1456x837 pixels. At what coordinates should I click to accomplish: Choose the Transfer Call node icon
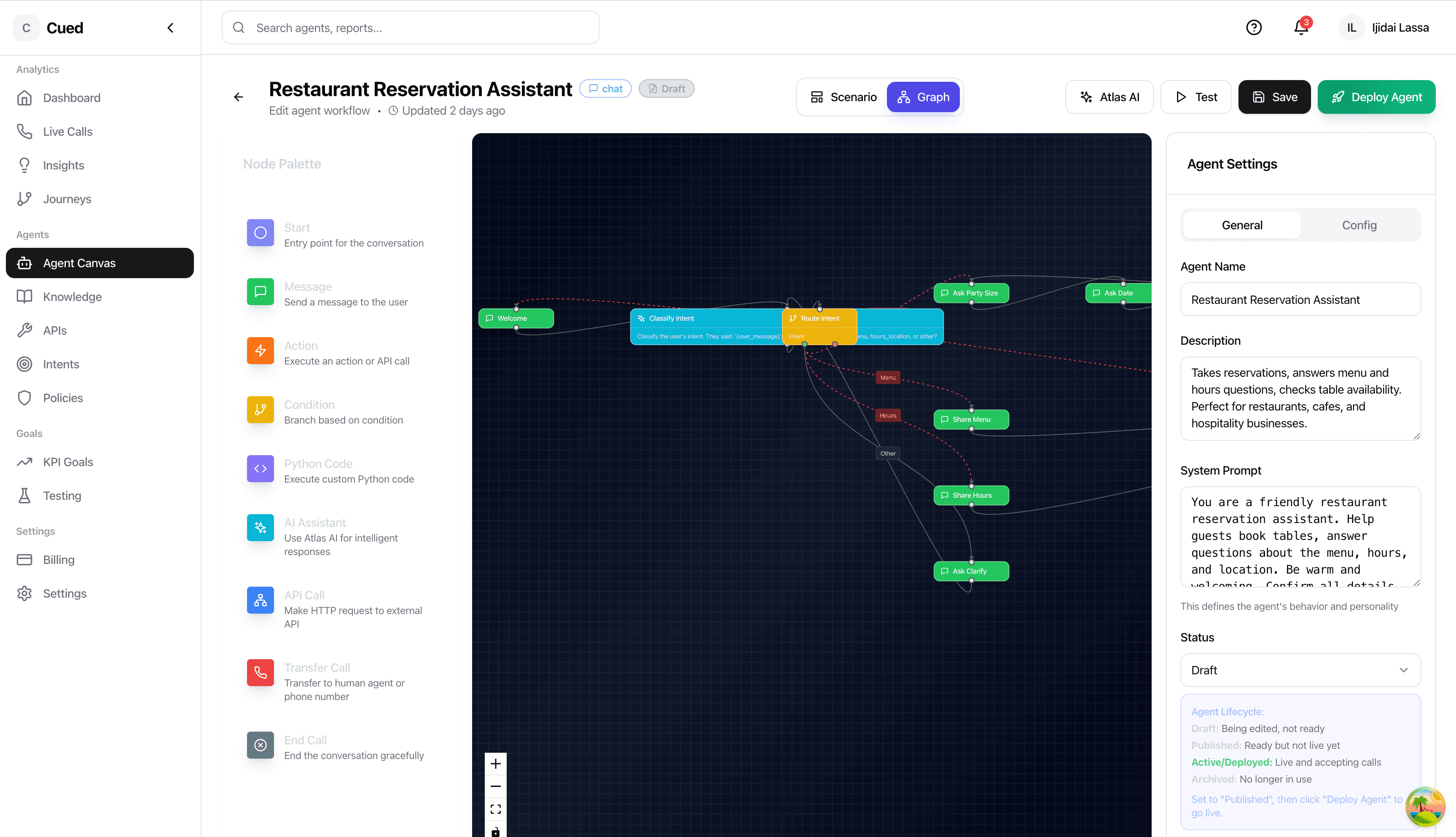tap(260, 673)
